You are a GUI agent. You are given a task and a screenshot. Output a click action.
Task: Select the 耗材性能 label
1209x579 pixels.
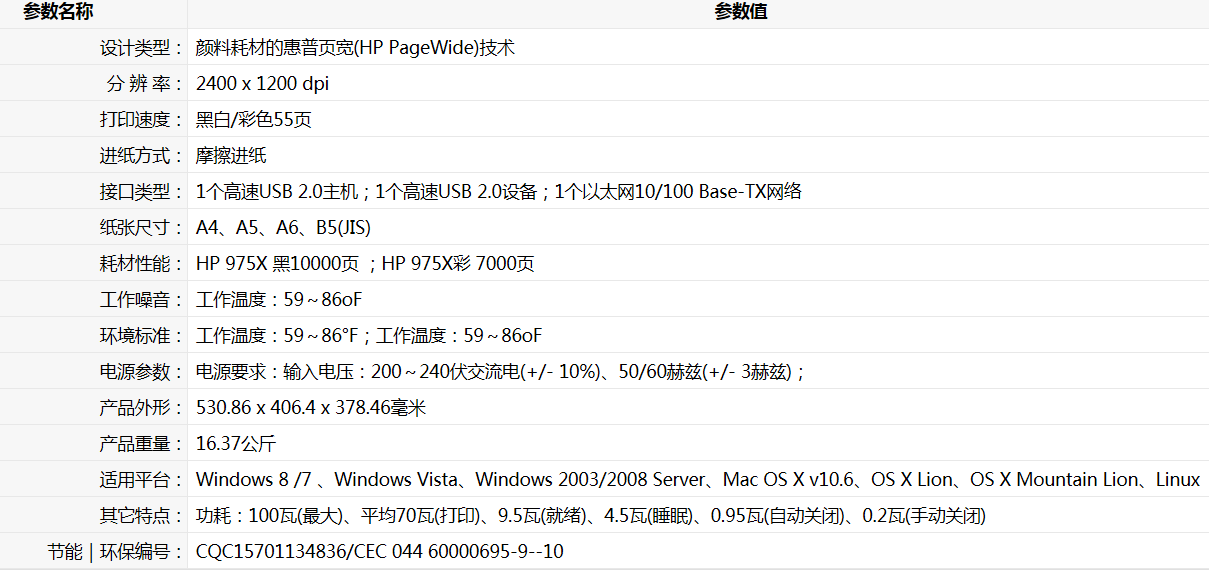[x=141, y=263]
